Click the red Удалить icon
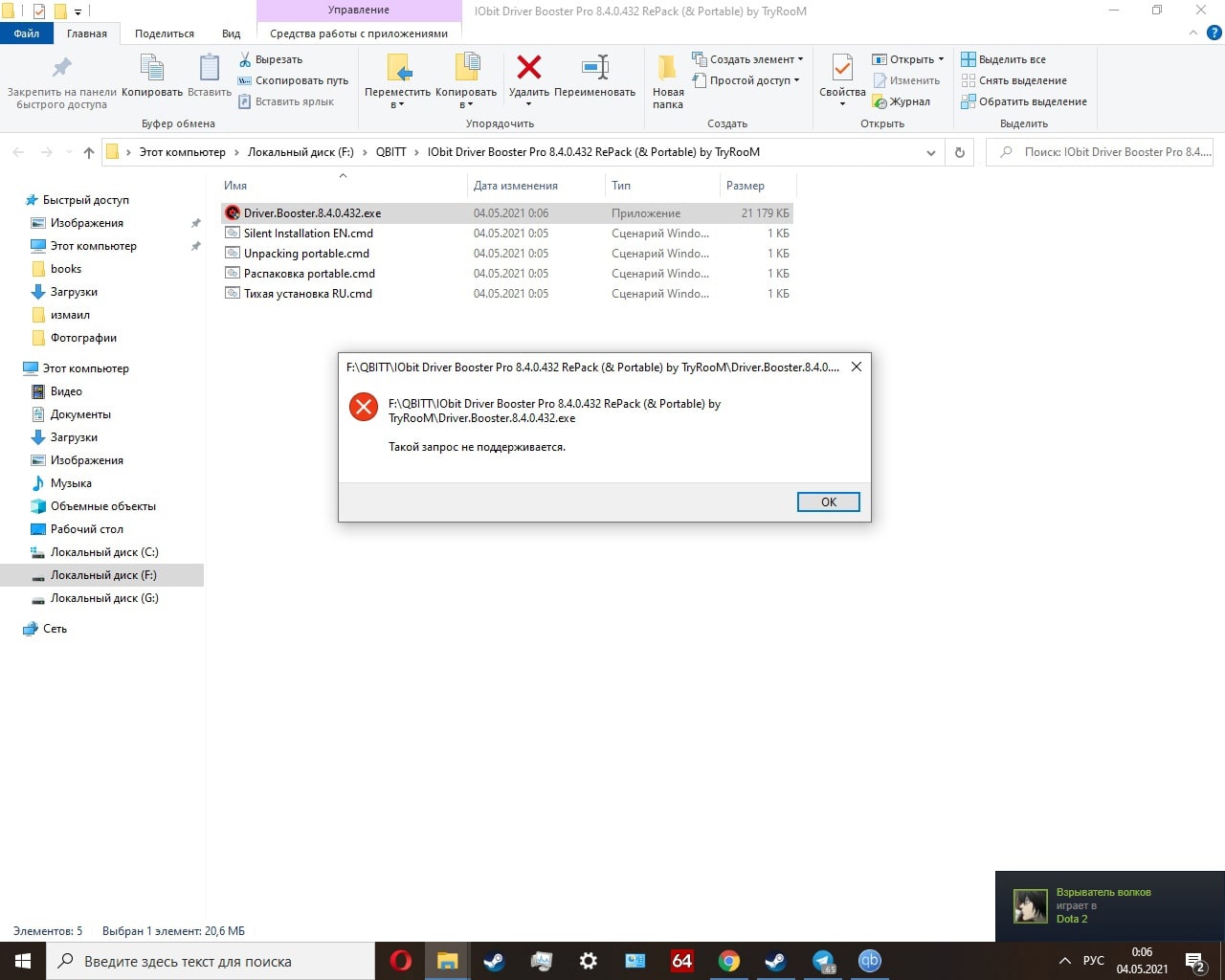 [528, 67]
